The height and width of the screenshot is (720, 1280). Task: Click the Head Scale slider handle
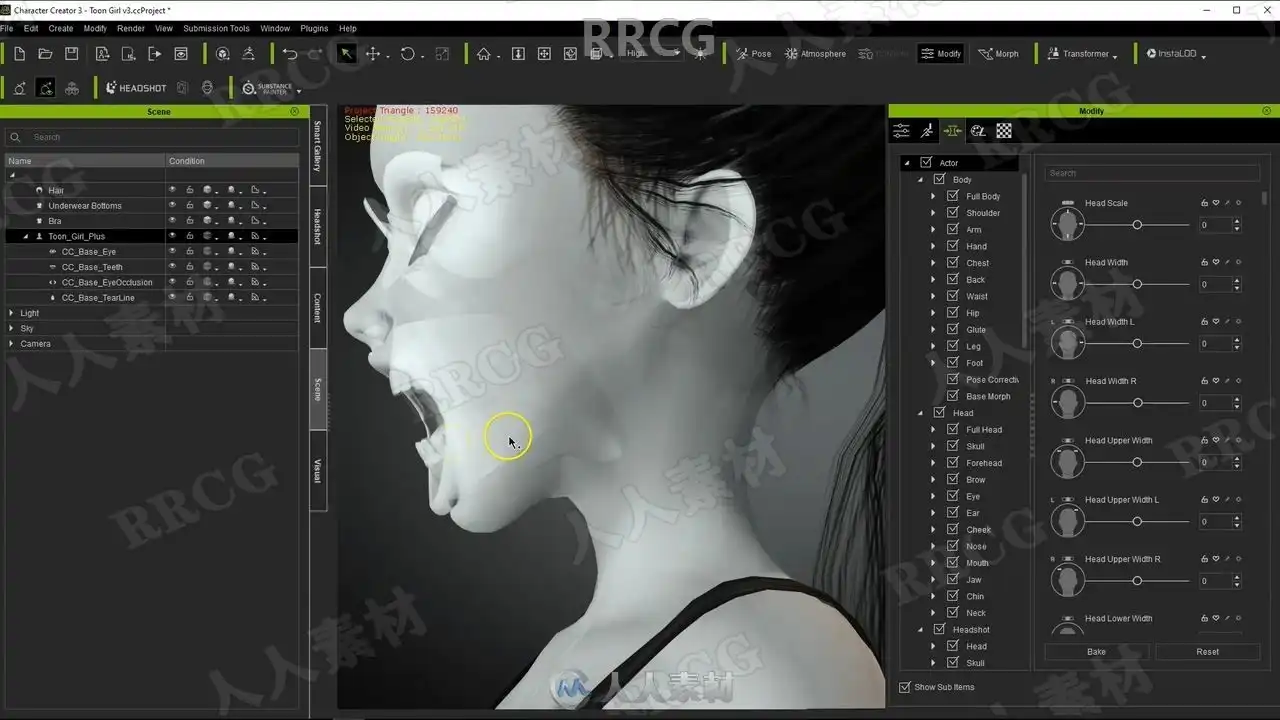point(1137,225)
